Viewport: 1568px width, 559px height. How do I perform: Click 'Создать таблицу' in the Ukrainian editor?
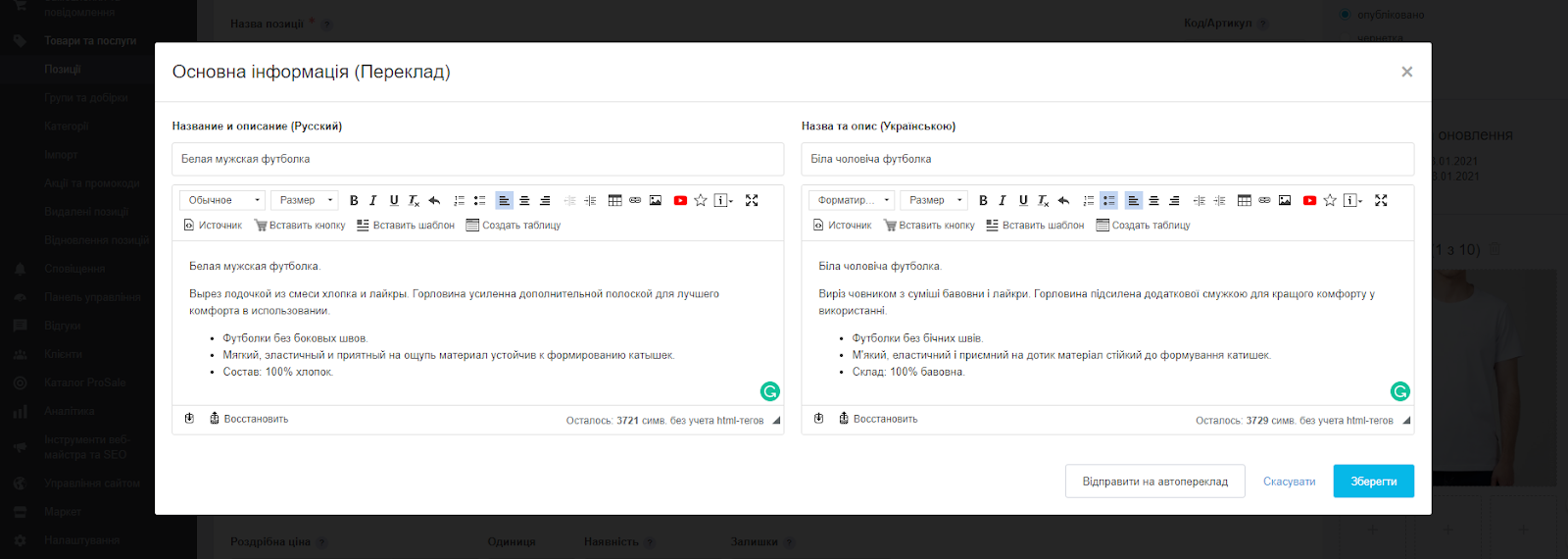(1143, 226)
